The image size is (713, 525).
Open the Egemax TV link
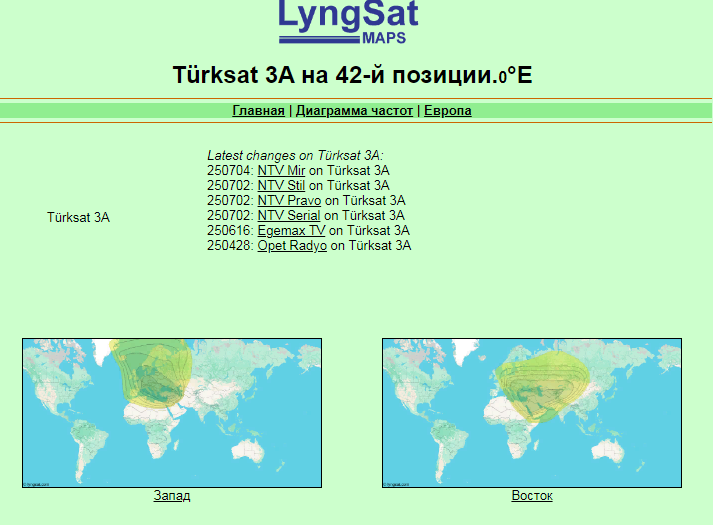click(291, 230)
